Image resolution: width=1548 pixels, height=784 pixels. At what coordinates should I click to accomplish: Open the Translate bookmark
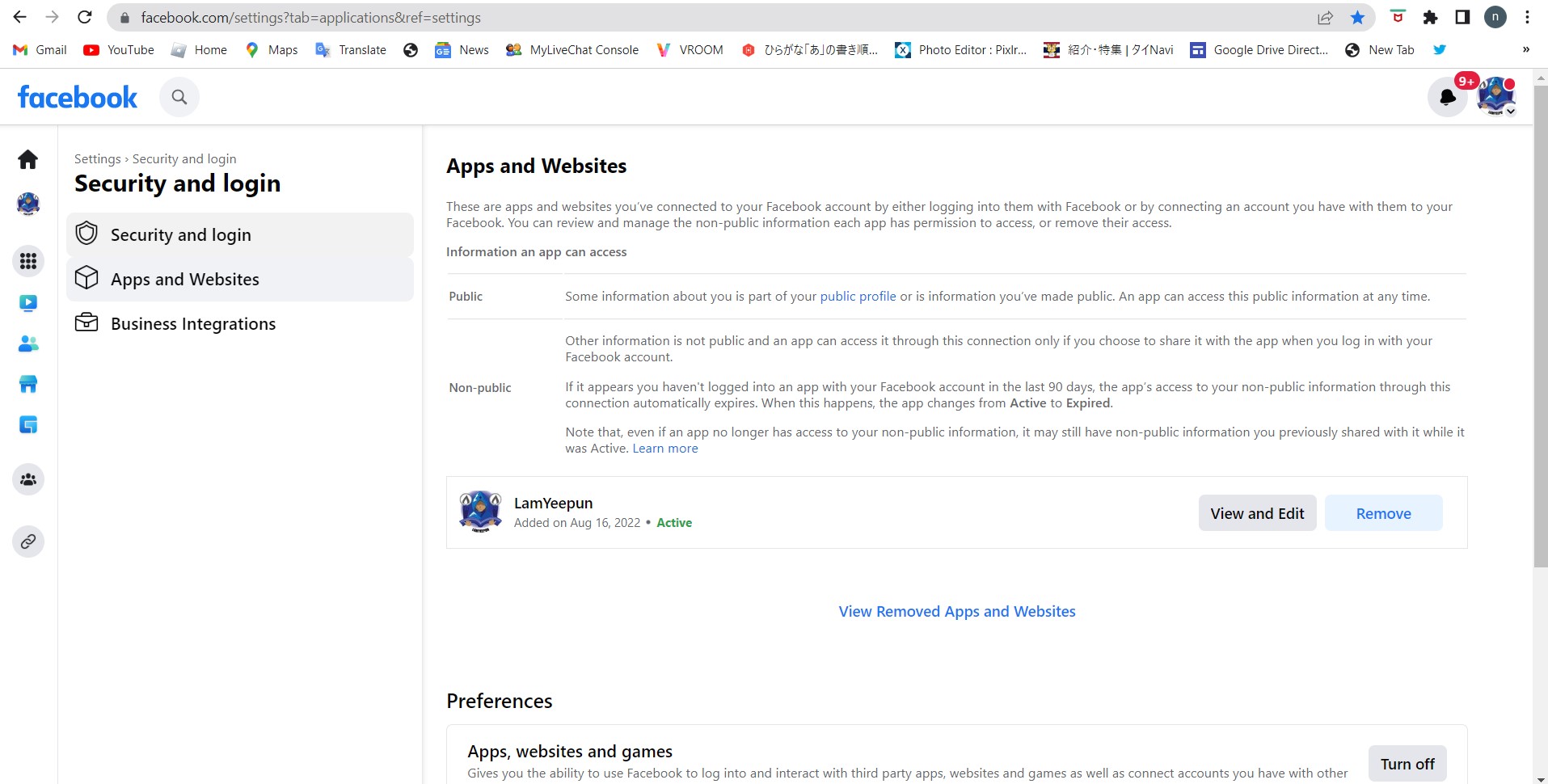pyautogui.click(x=351, y=50)
